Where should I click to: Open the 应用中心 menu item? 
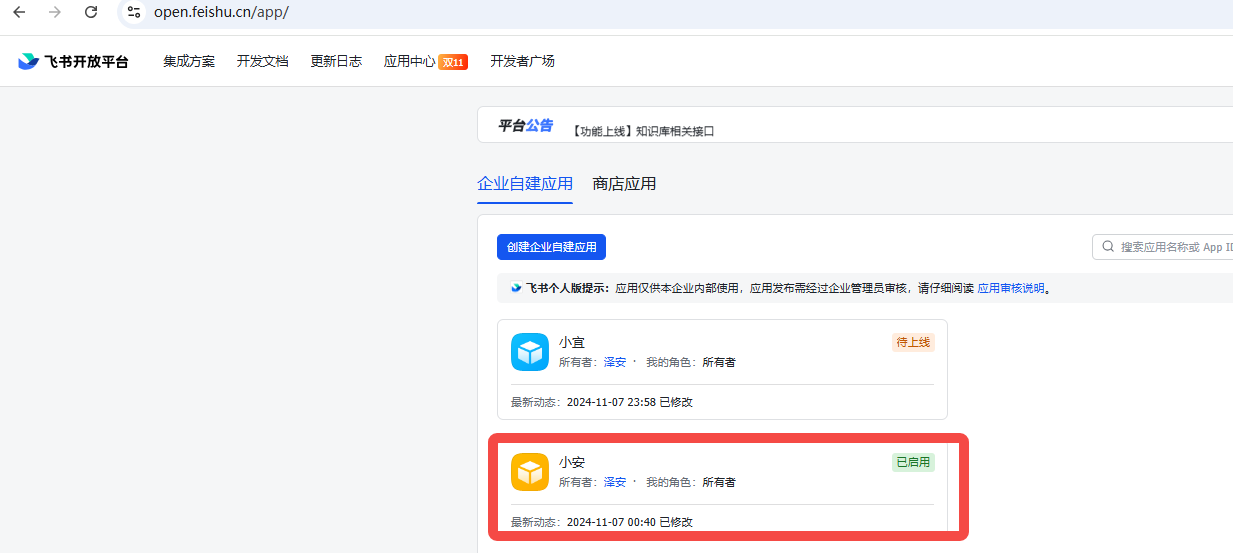click(x=409, y=61)
